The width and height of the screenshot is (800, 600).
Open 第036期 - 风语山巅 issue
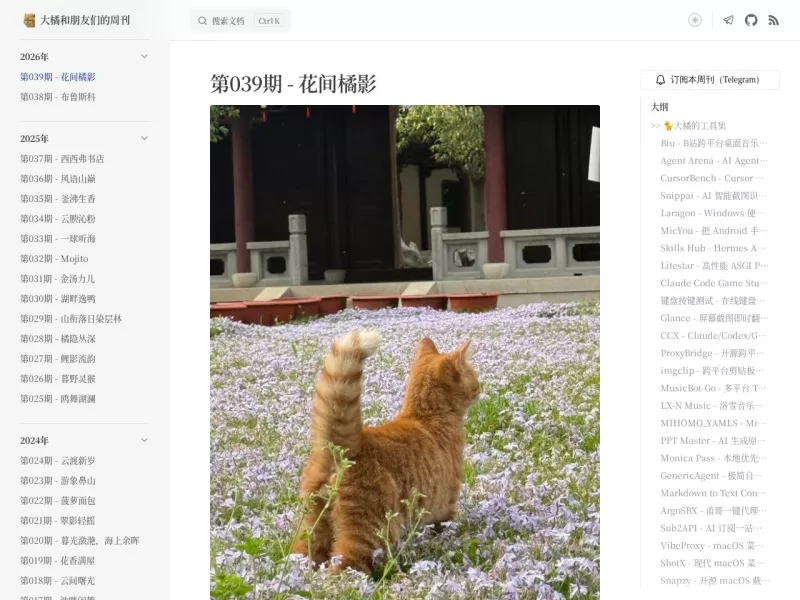(58, 179)
